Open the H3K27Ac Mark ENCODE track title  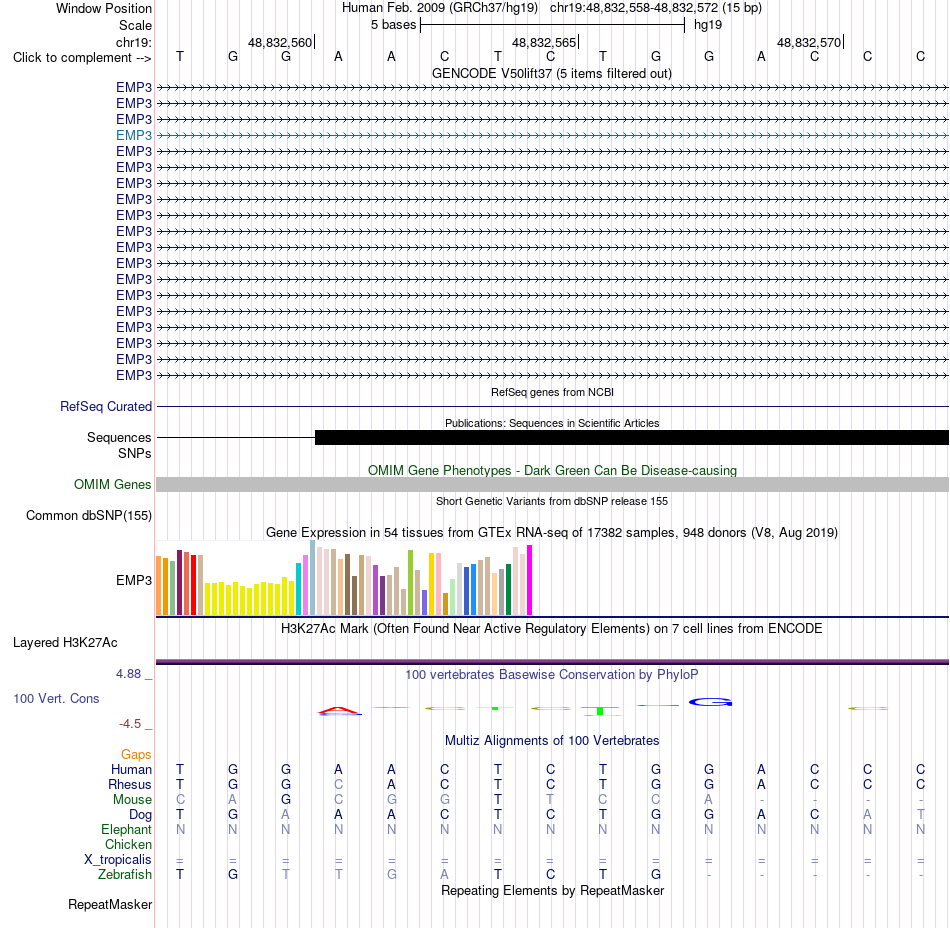[552, 628]
